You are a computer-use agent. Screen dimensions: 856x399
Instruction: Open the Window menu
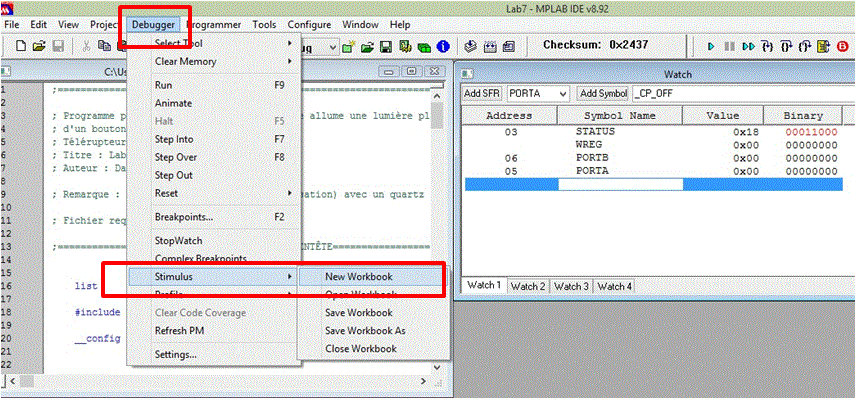coord(360,25)
